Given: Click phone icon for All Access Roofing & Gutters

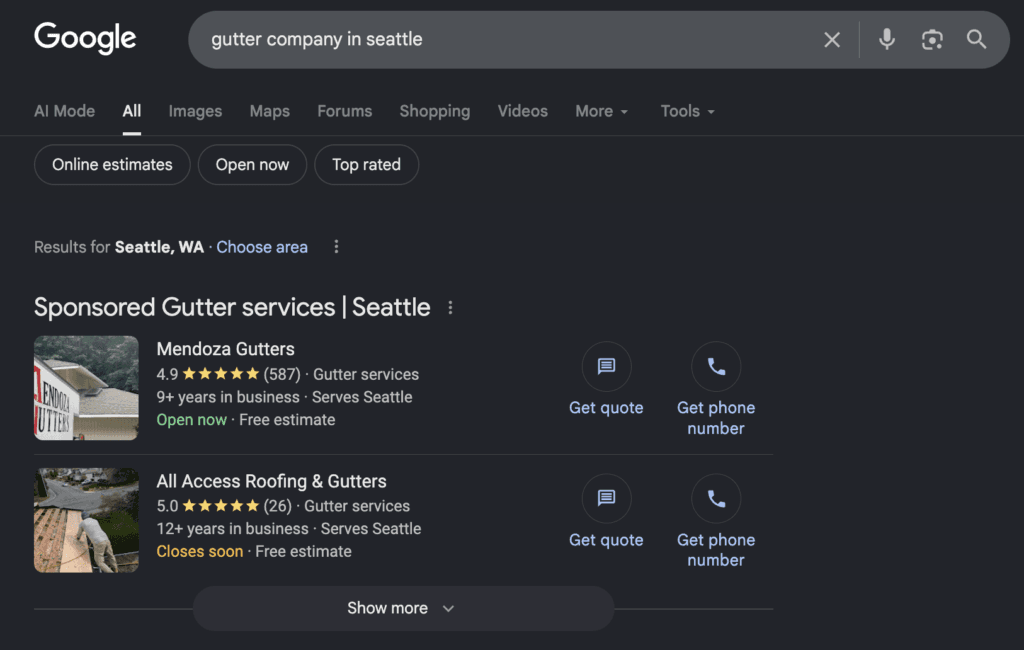Looking at the screenshot, I should (x=716, y=498).
